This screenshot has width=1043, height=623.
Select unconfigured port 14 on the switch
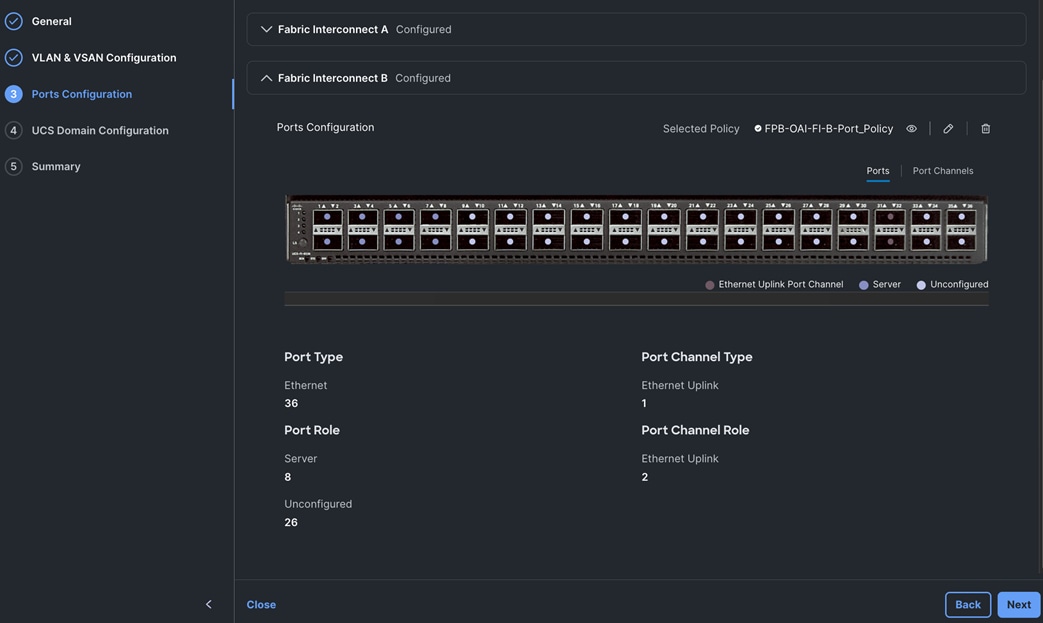click(x=548, y=241)
